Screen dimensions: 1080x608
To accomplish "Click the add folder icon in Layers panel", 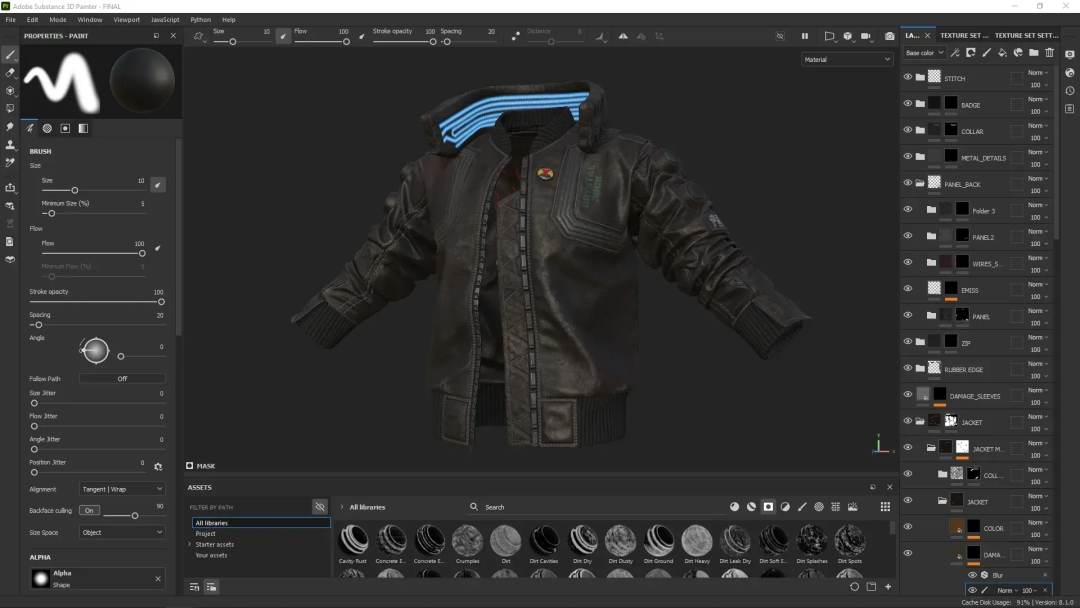I will click(1033, 52).
